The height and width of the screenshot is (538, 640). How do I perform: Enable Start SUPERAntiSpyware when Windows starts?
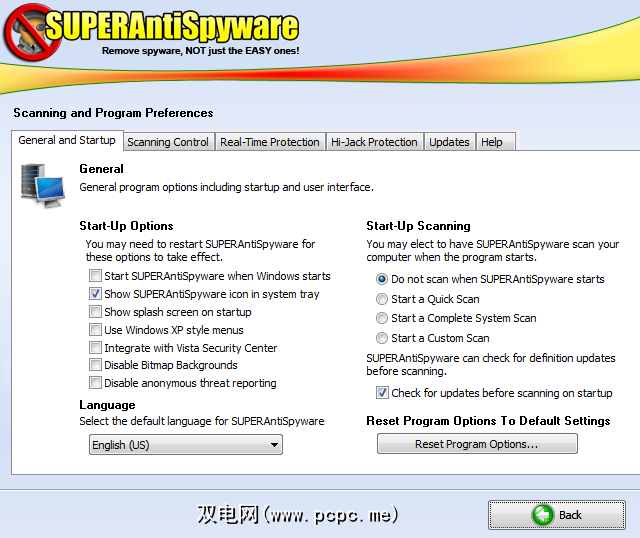(95, 276)
